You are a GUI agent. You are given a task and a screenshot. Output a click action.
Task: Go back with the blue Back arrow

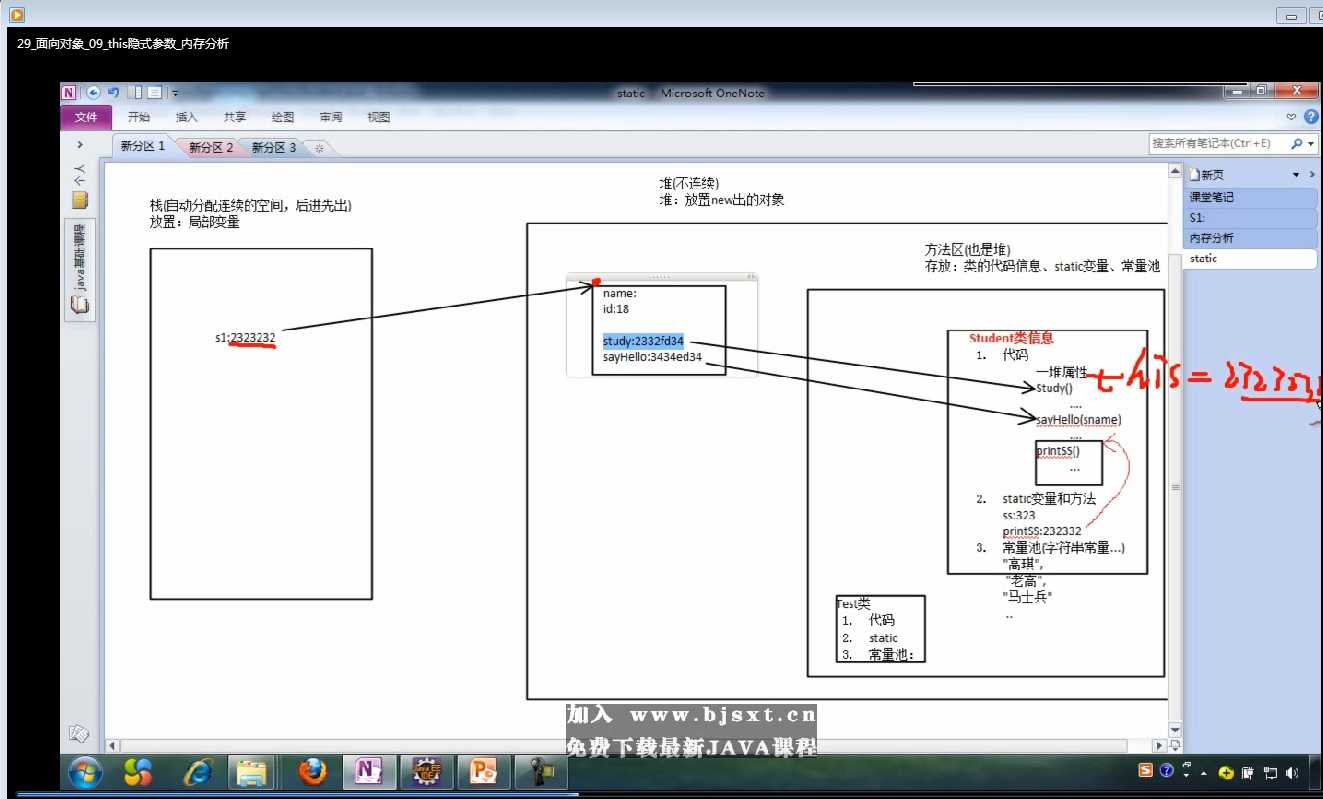(93, 93)
